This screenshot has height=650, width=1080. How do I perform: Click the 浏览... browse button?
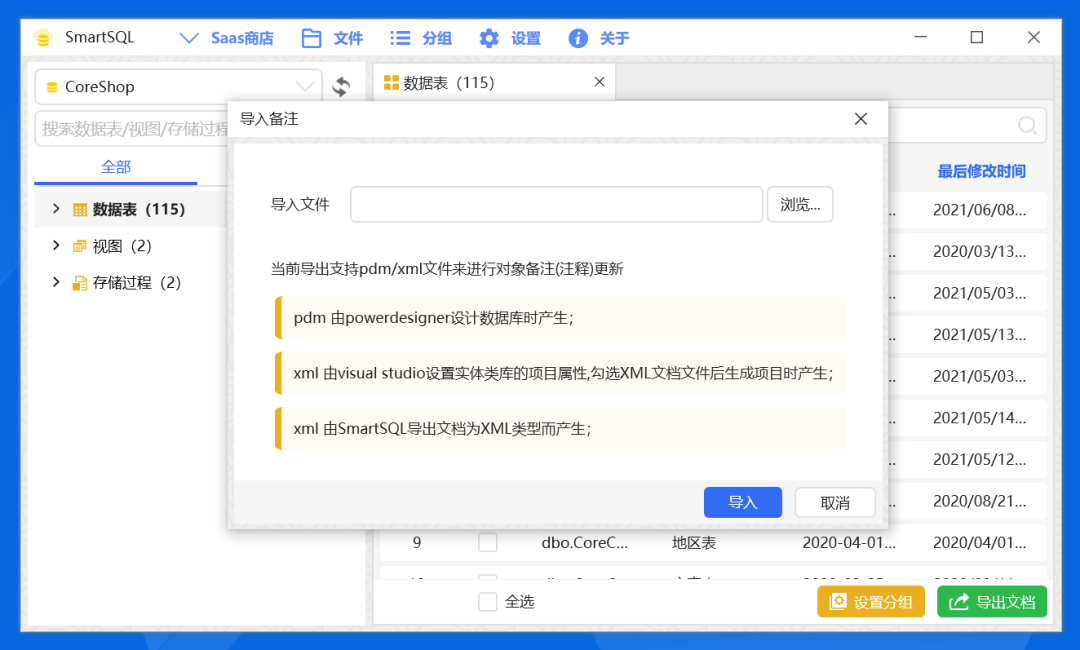800,205
